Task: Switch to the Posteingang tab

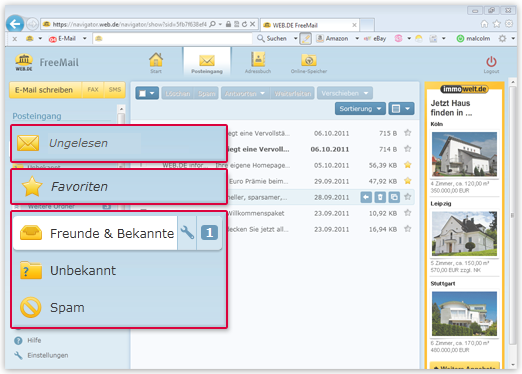Action: coord(207,62)
